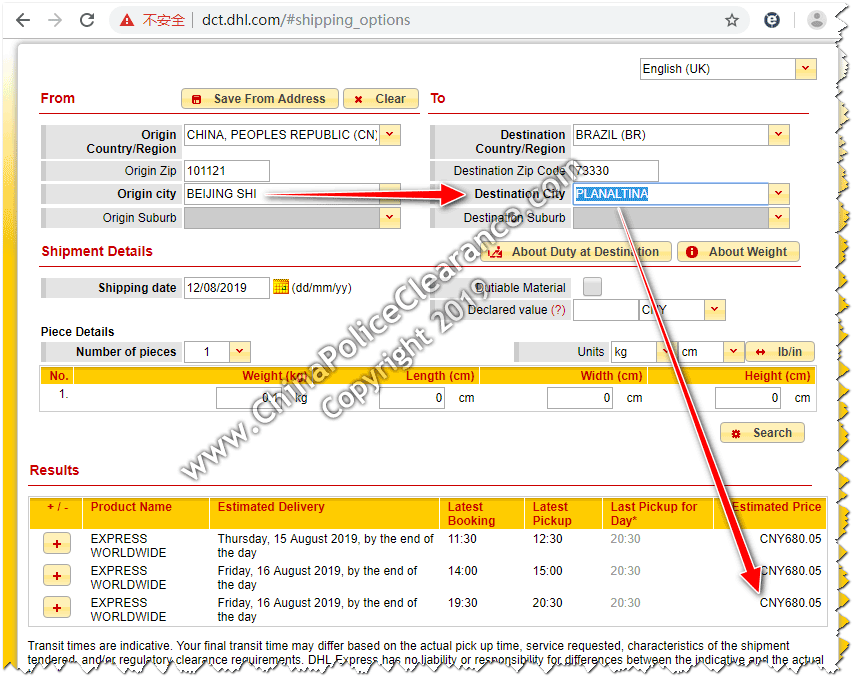The height and width of the screenshot is (683, 859).
Task: Click the Search button
Action: (x=763, y=433)
